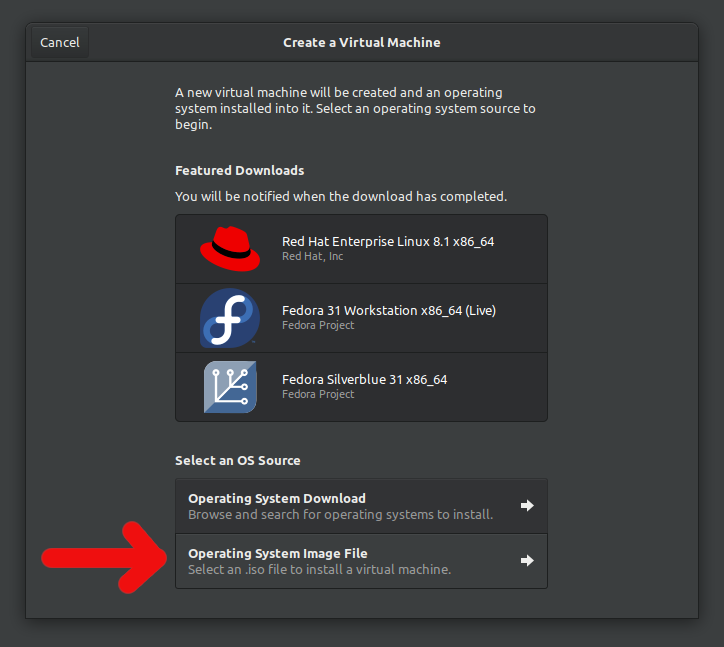Click 'Select an .iso file' description text
Viewport: 724px width, 647px height.
pos(319,570)
